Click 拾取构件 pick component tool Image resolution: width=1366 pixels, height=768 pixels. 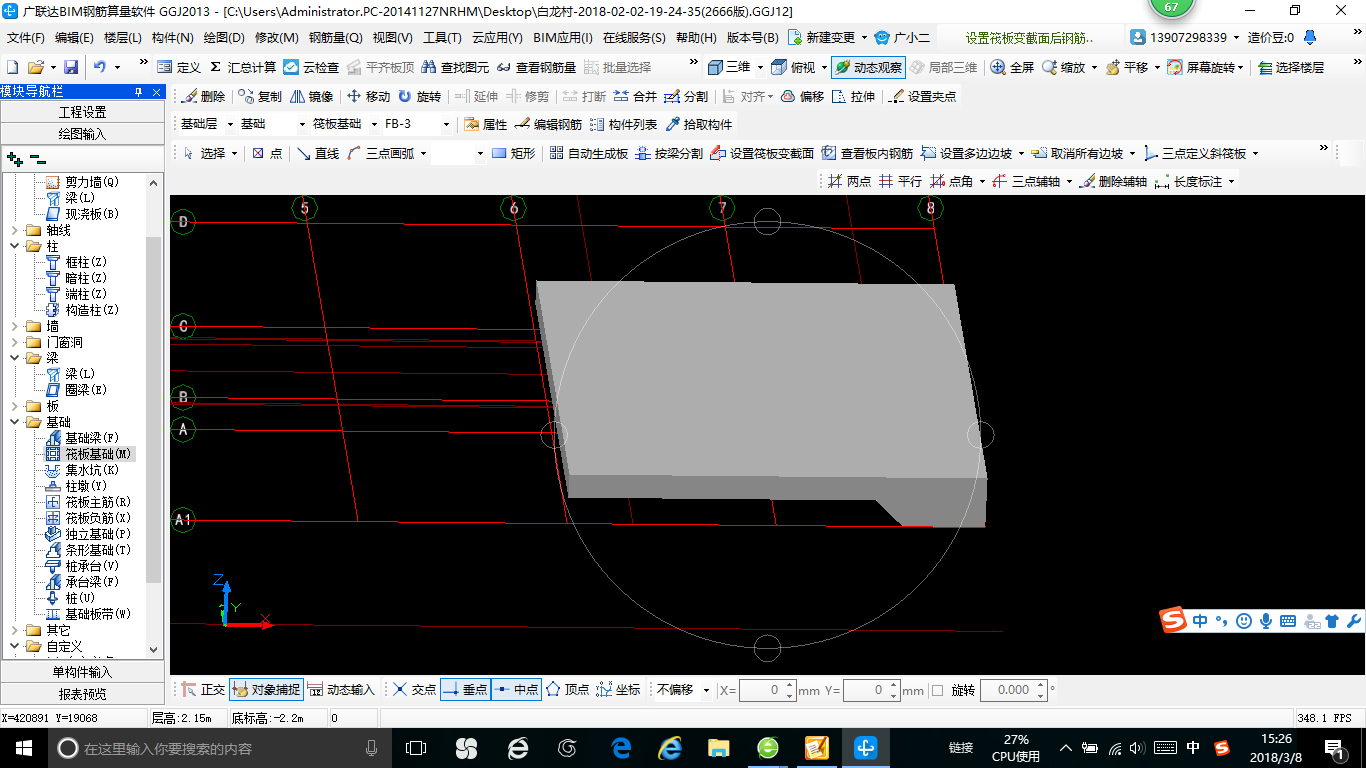coord(699,125)
